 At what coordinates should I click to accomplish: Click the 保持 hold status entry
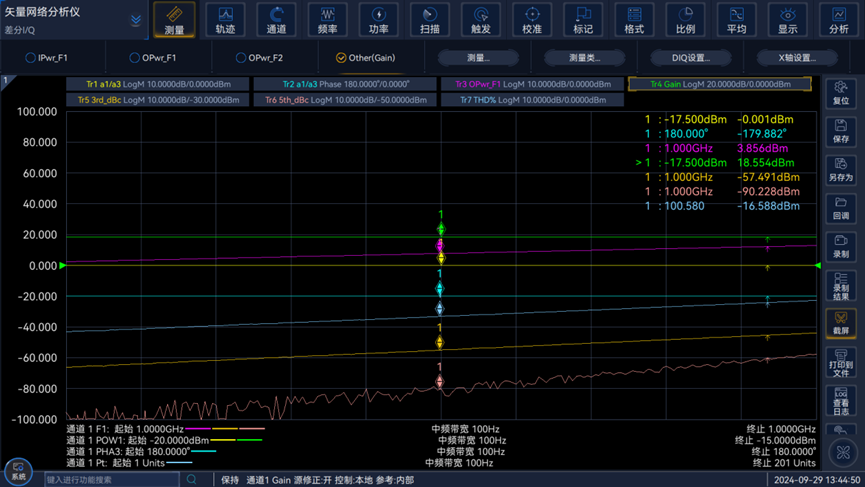click(230, 480)
